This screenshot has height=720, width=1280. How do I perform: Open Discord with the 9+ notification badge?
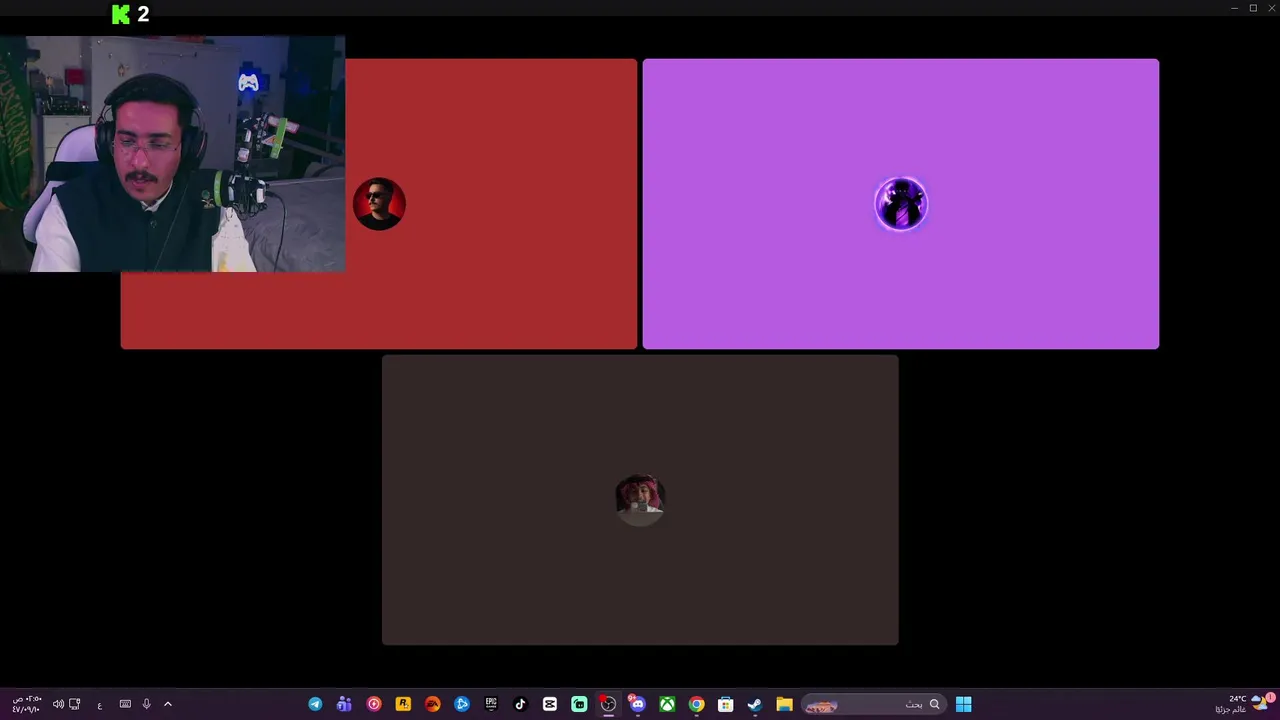point(637,704)
